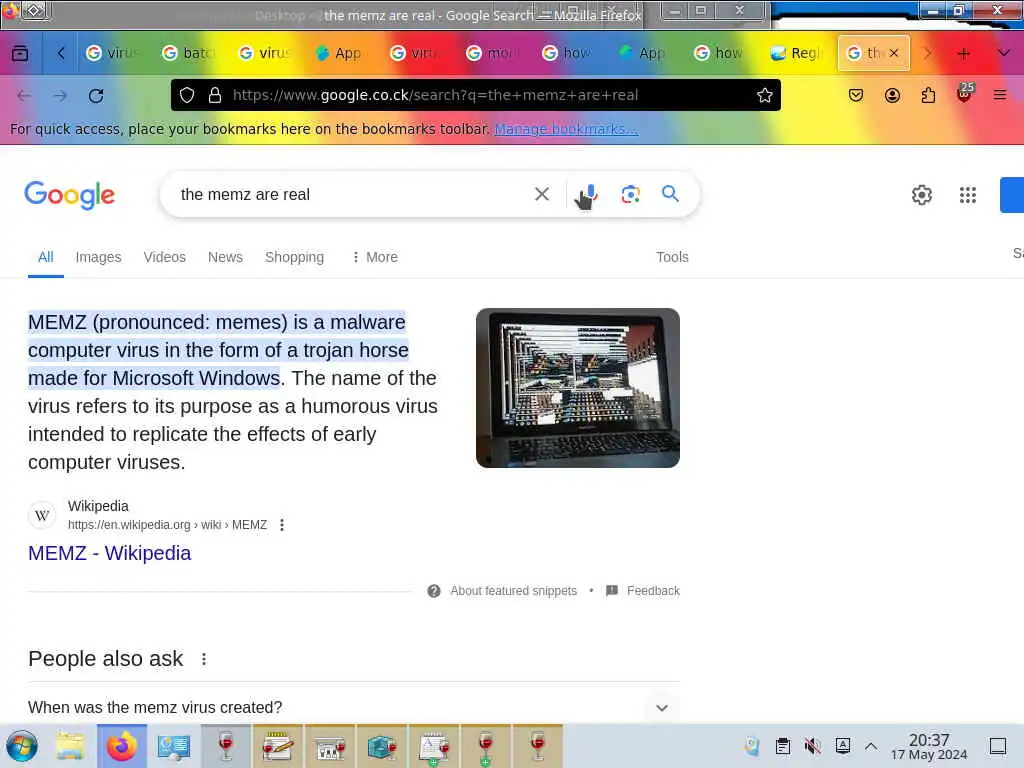The height and width of the screenshot is (768, 1024).
Task: Go back to previous page
Action: 24,95
